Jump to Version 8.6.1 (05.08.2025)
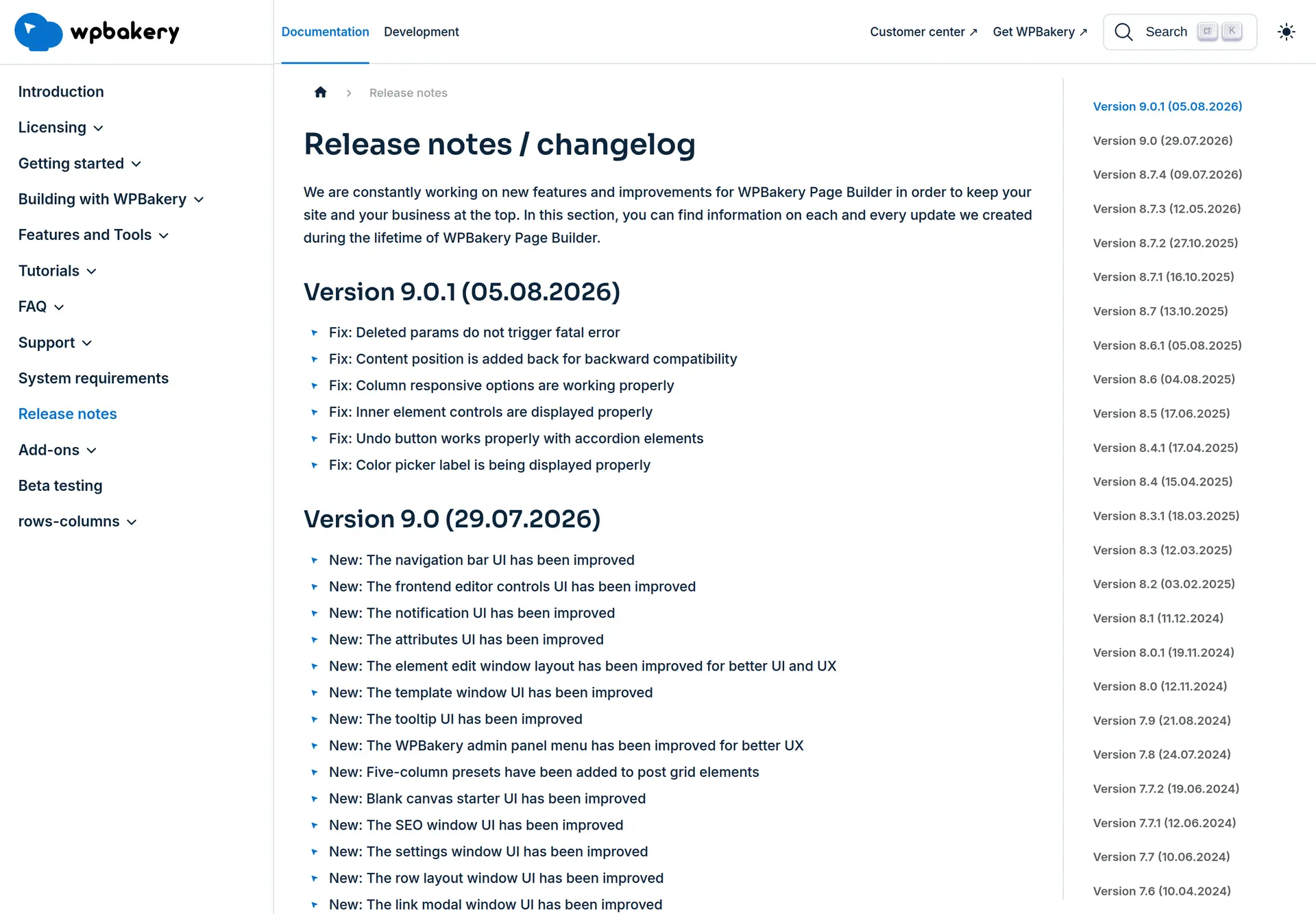This screenshot has height=914, width=1316. (1167, 345)
